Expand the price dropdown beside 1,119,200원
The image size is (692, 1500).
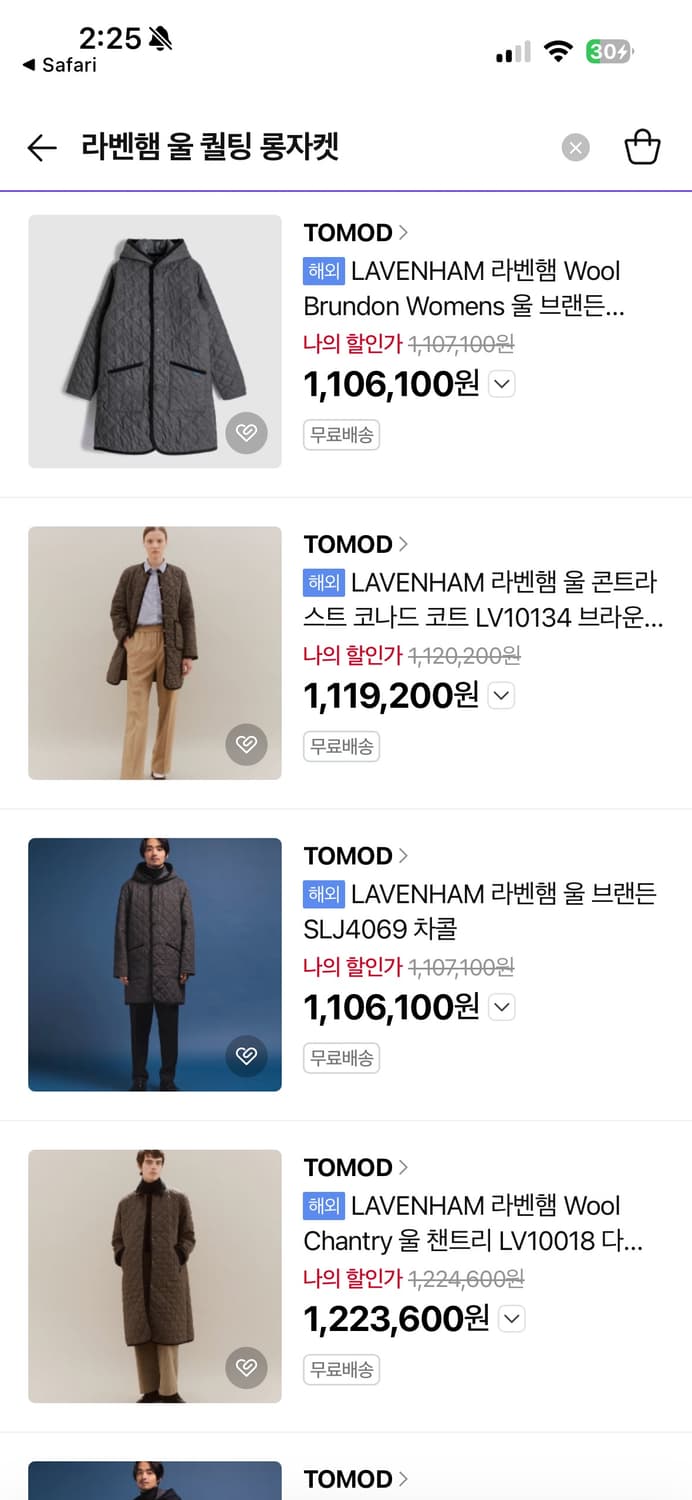pyautogui.click(x=501, y=696)
